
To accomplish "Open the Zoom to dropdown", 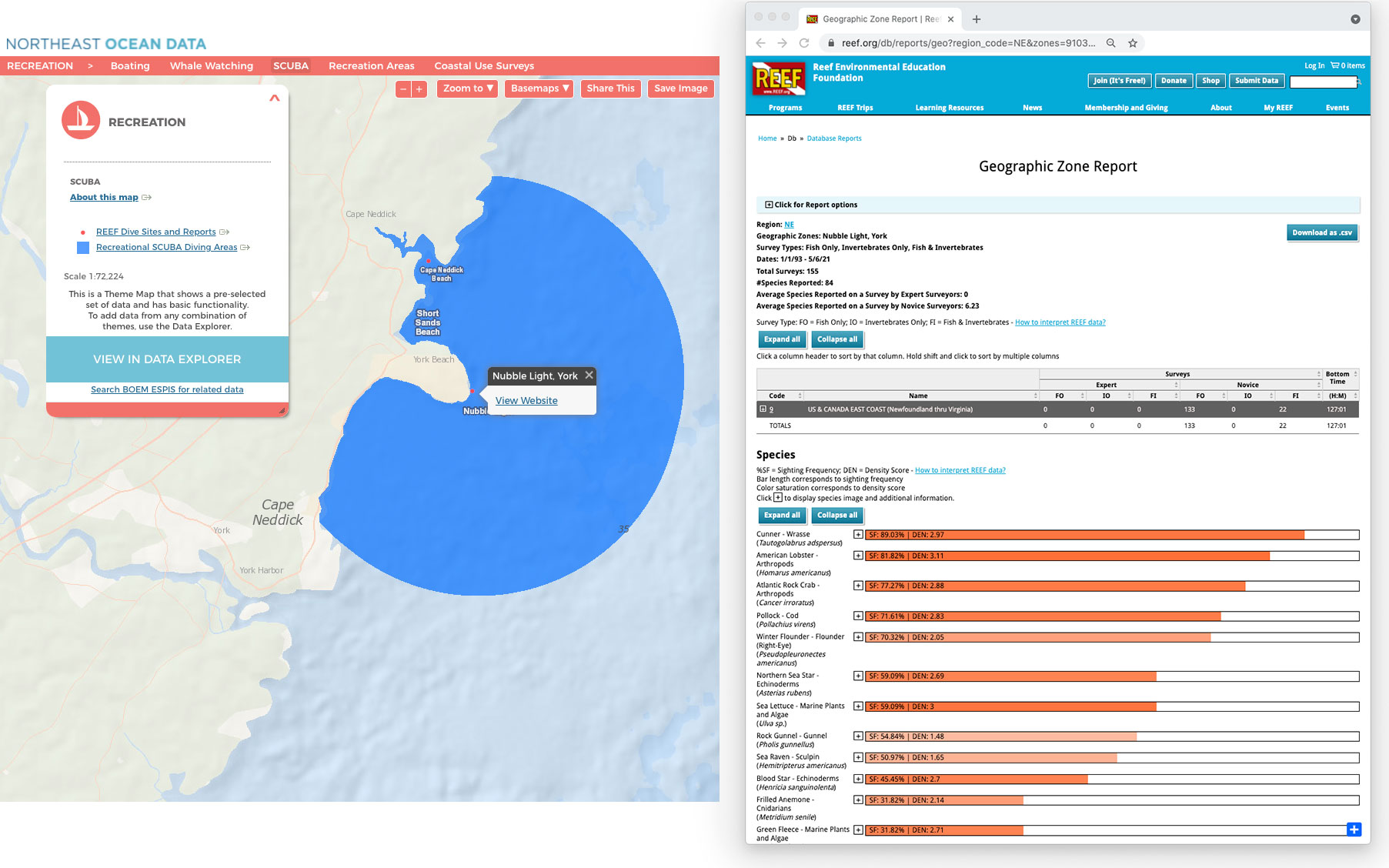I will point(468,88).
